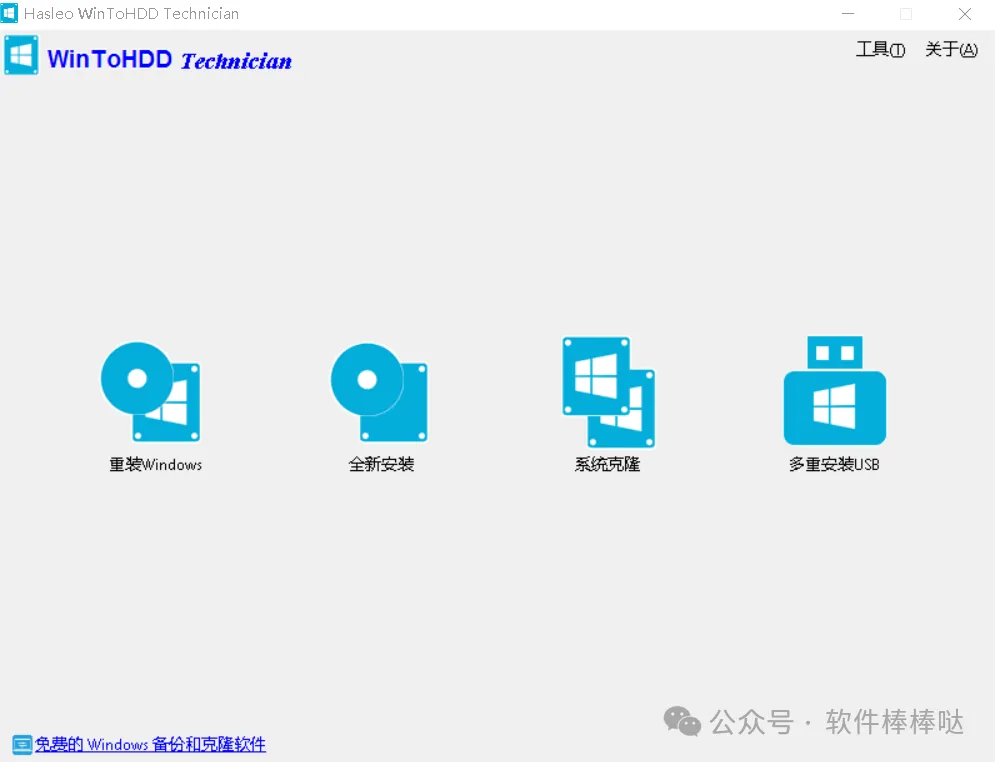Minimize the WinToHDD window
The image size is (995, 762).
pyautogui.click(x=848, y=14)
